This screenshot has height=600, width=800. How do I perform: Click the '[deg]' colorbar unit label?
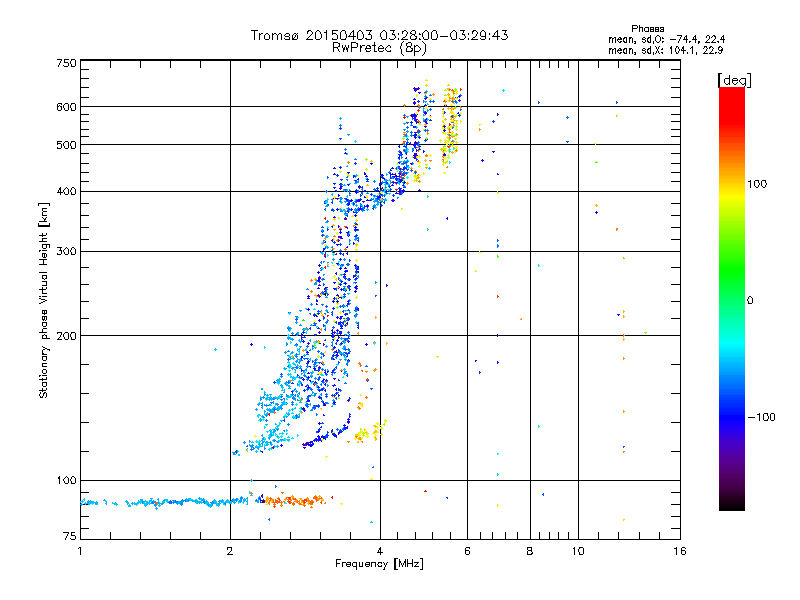pyautogui.click(x=734, y=80)
